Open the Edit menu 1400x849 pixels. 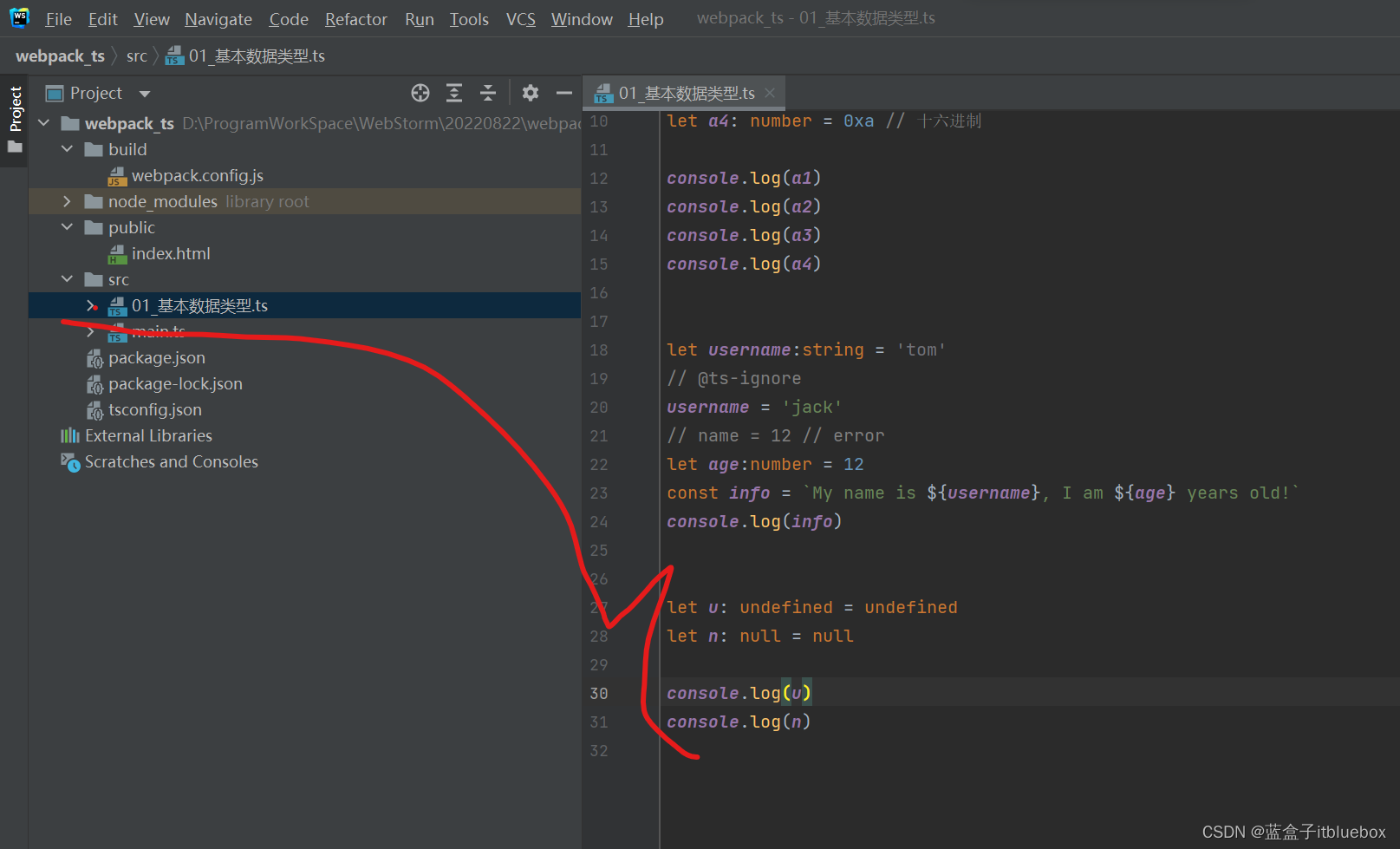pos(102,19)
